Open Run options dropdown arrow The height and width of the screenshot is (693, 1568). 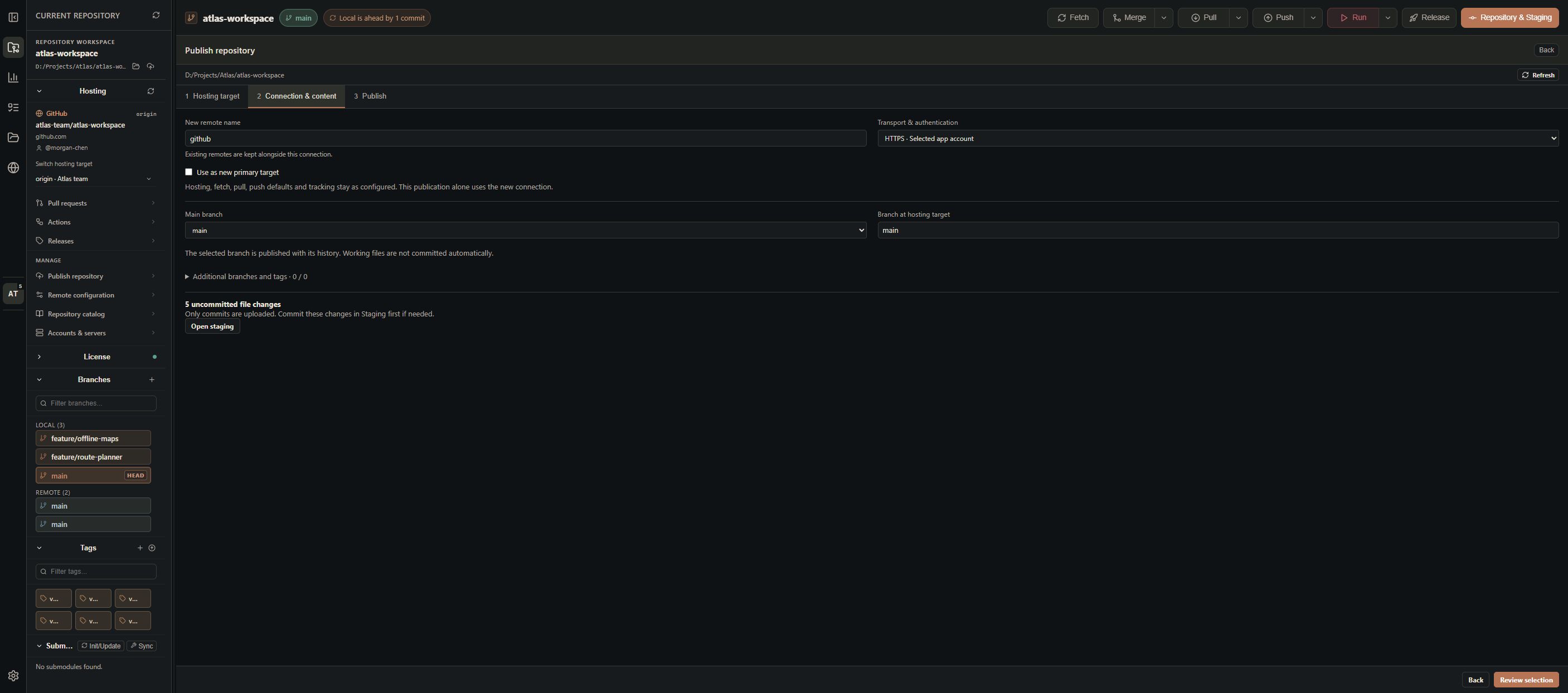click(x=1387, y=18)
